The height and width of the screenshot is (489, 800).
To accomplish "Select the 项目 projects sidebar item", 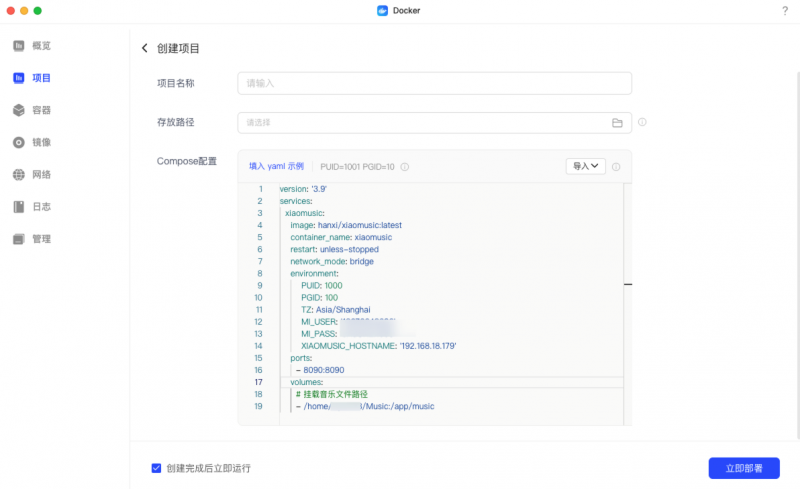I will 41,78.
